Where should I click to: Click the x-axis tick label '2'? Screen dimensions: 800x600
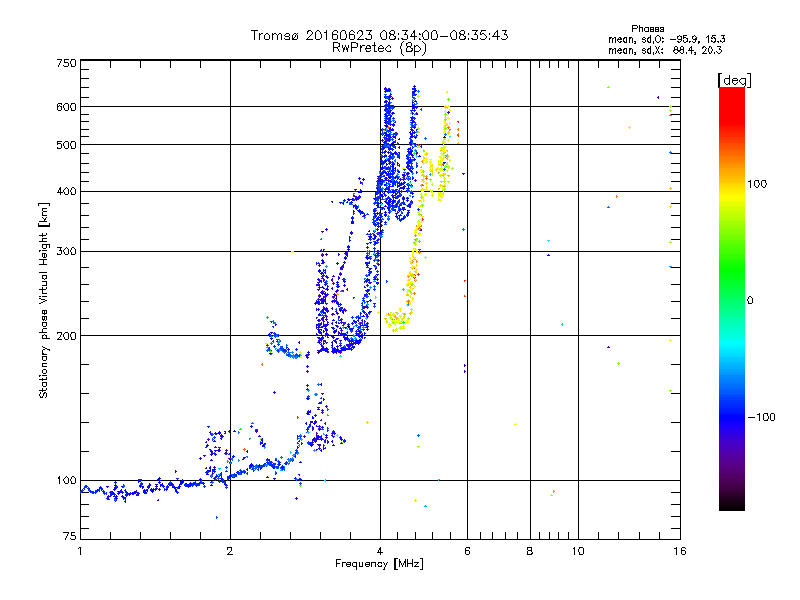pyautogui.click(x=230, y=551)
